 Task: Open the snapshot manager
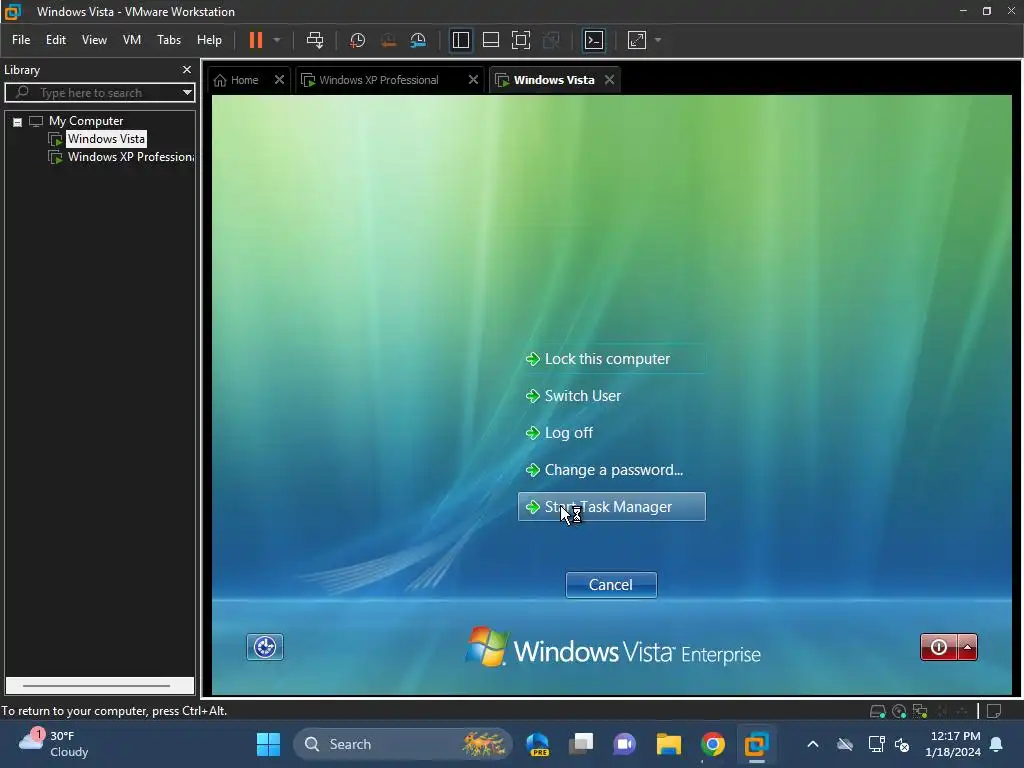click(418, 40)
